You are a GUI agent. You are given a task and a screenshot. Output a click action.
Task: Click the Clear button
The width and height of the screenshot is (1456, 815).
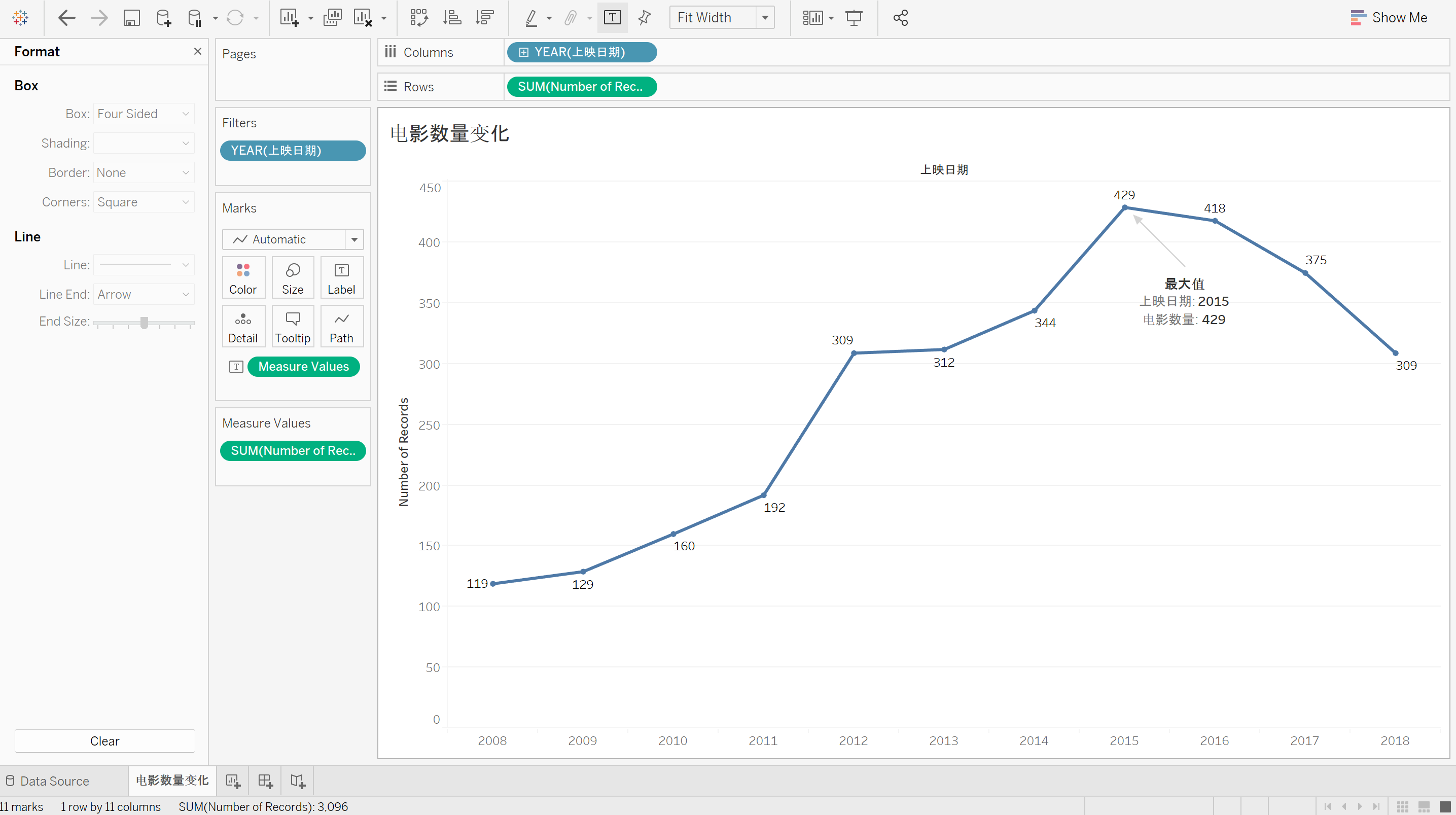[104, 741]
